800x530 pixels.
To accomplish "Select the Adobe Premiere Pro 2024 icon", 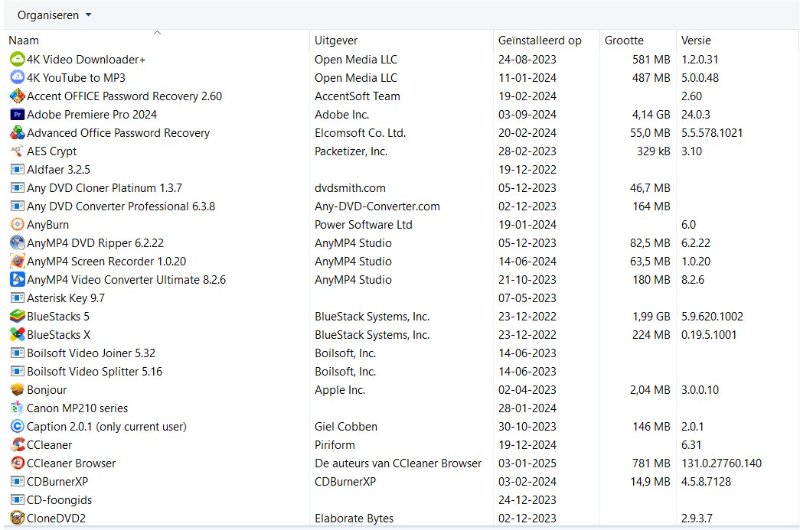I will click(x=17, y=115).
